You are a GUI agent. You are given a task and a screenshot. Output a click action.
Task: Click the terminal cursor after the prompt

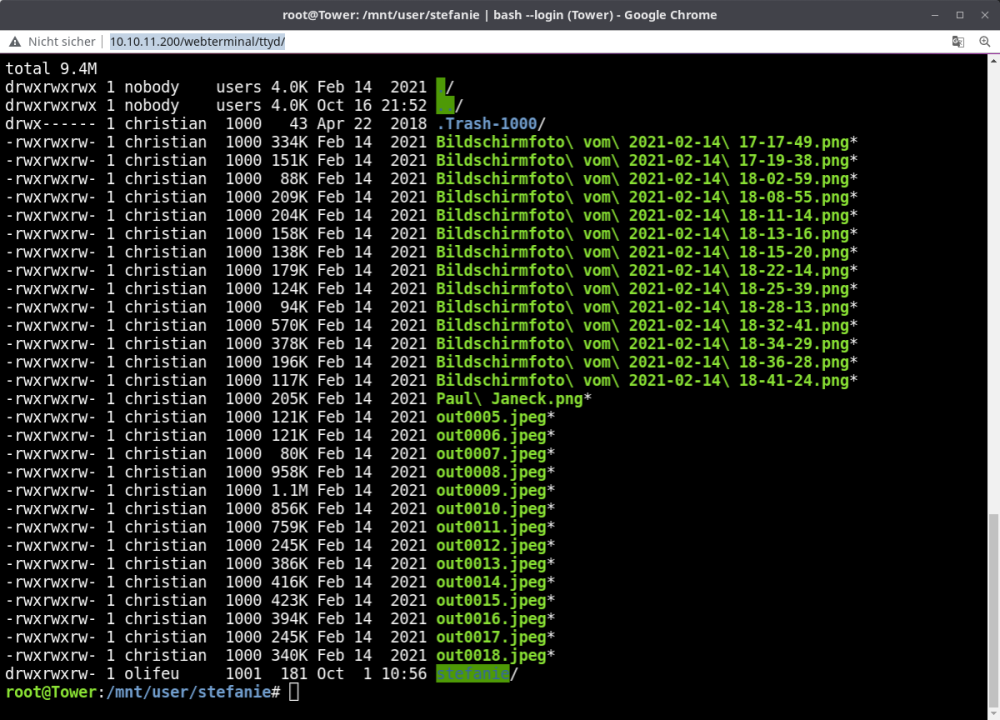pos(294,692)
